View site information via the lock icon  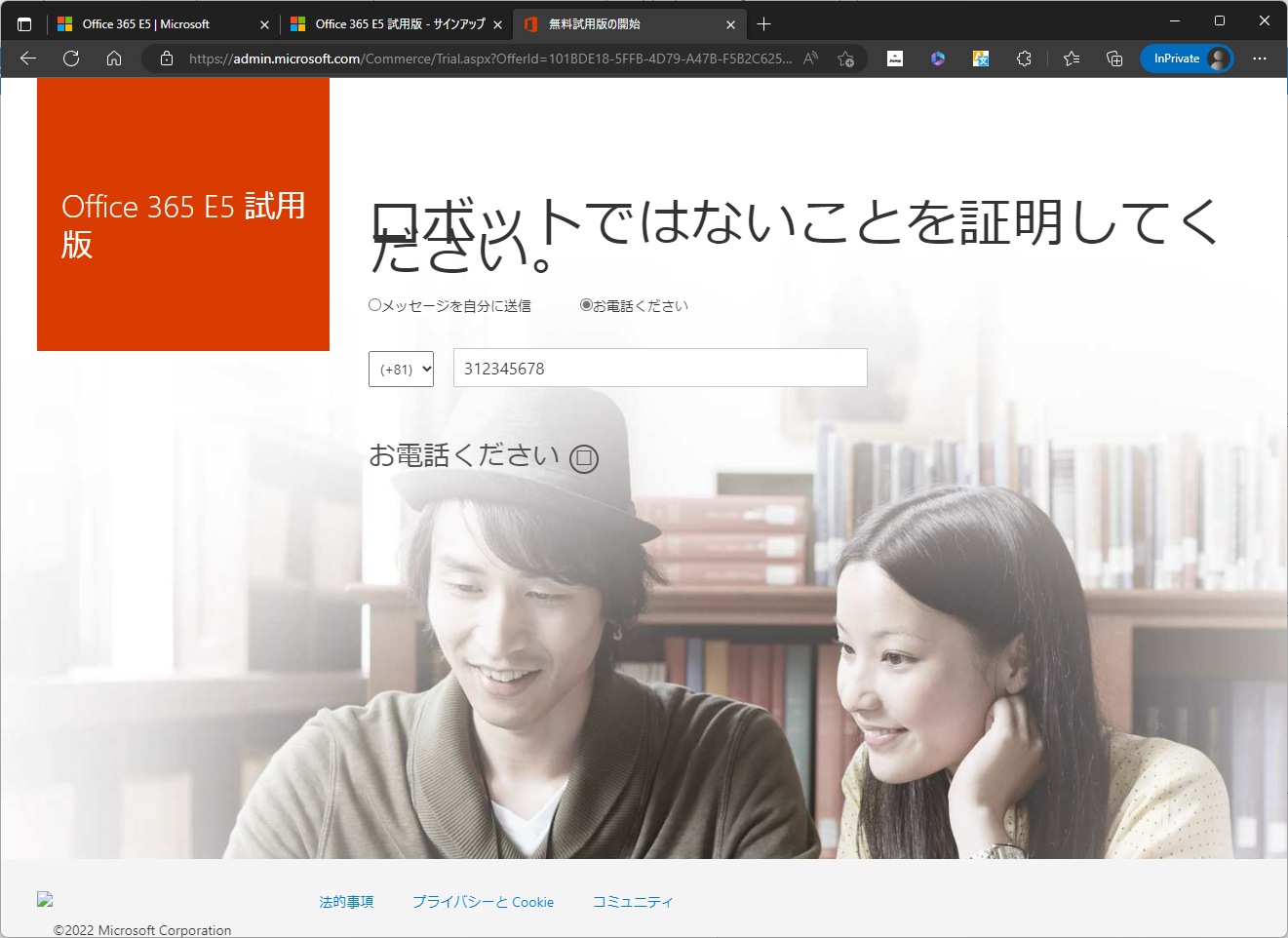point(167,59)
